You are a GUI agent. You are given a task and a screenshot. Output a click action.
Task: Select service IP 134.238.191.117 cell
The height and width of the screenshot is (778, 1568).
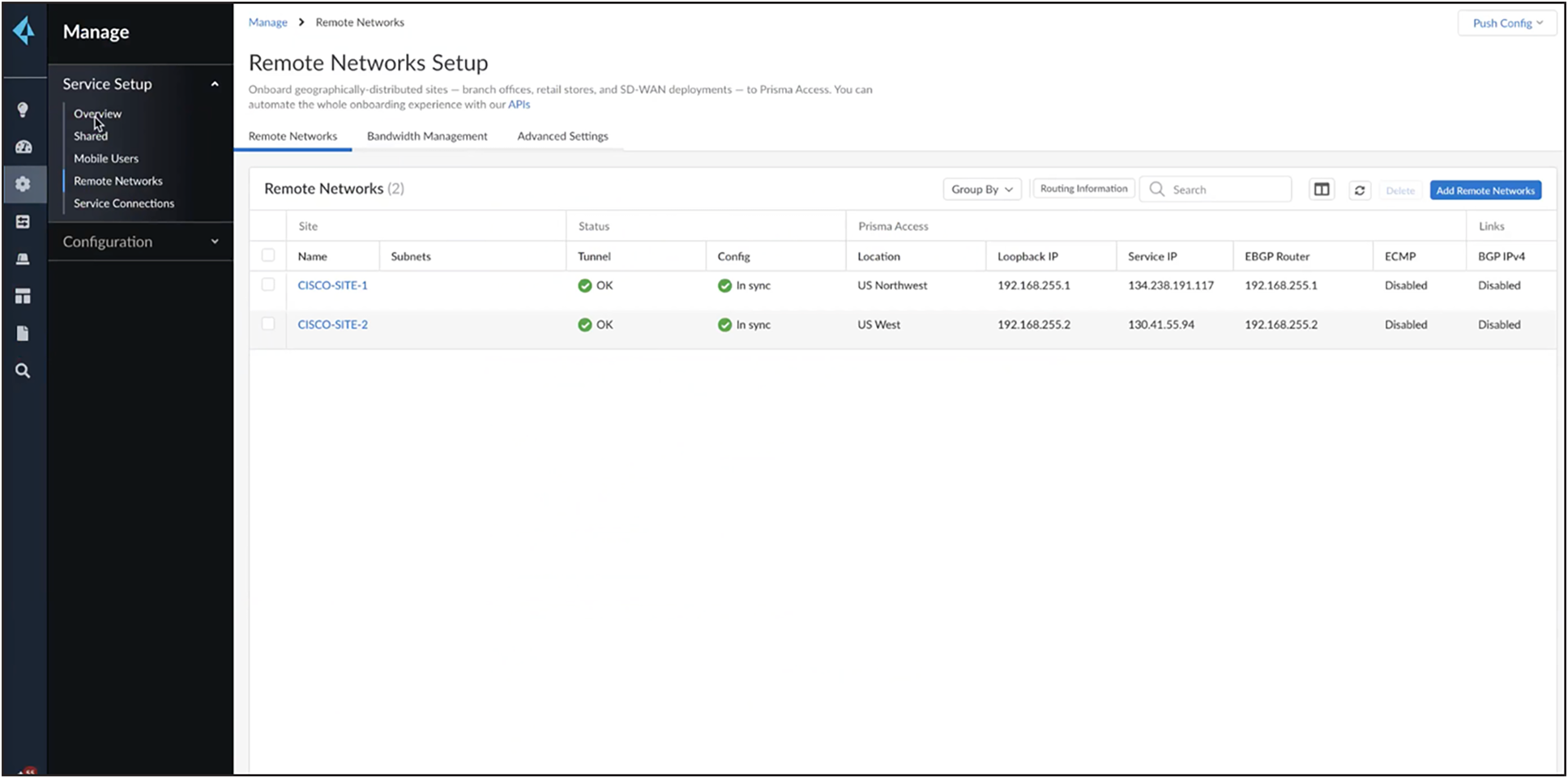[x=1171, y=285]
